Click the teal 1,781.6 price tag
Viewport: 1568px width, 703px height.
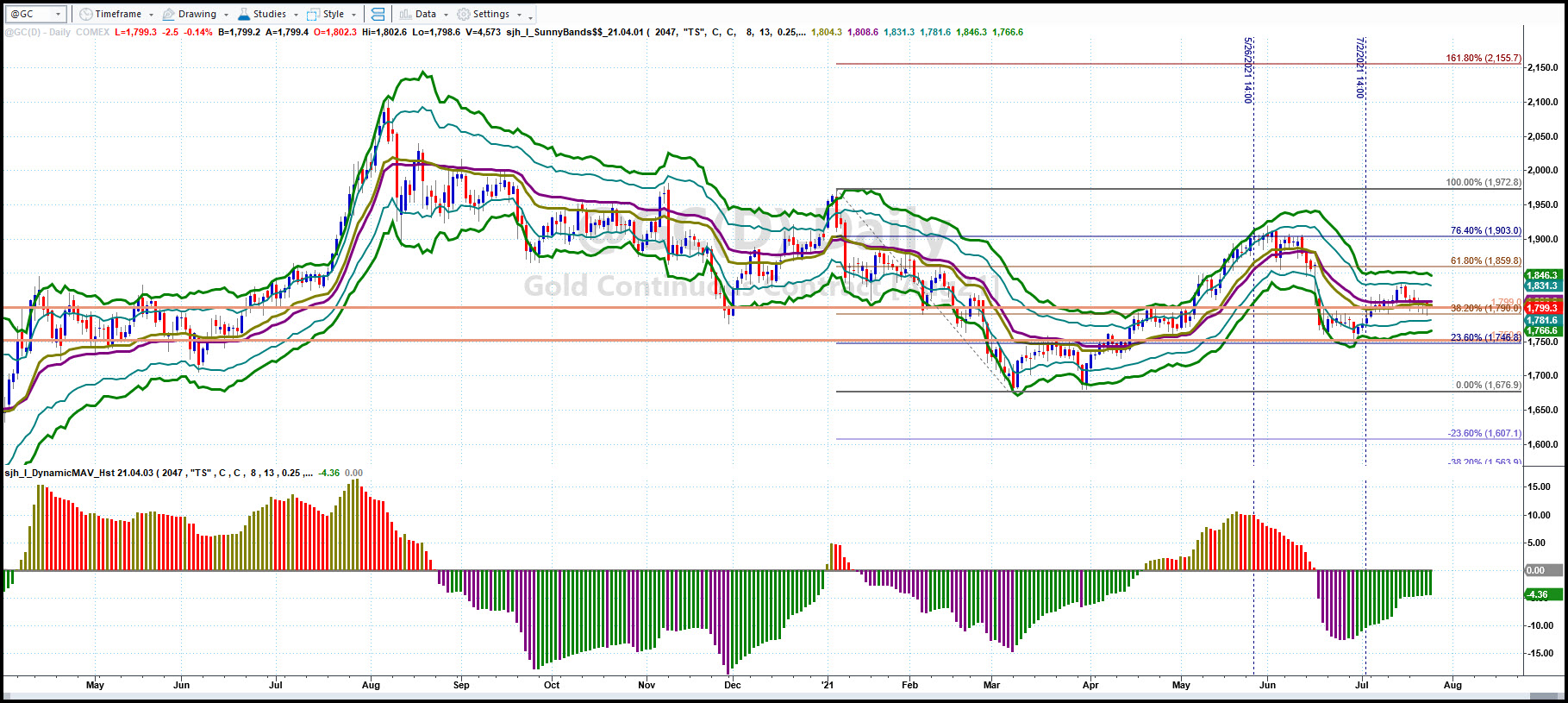[1543, 320]
